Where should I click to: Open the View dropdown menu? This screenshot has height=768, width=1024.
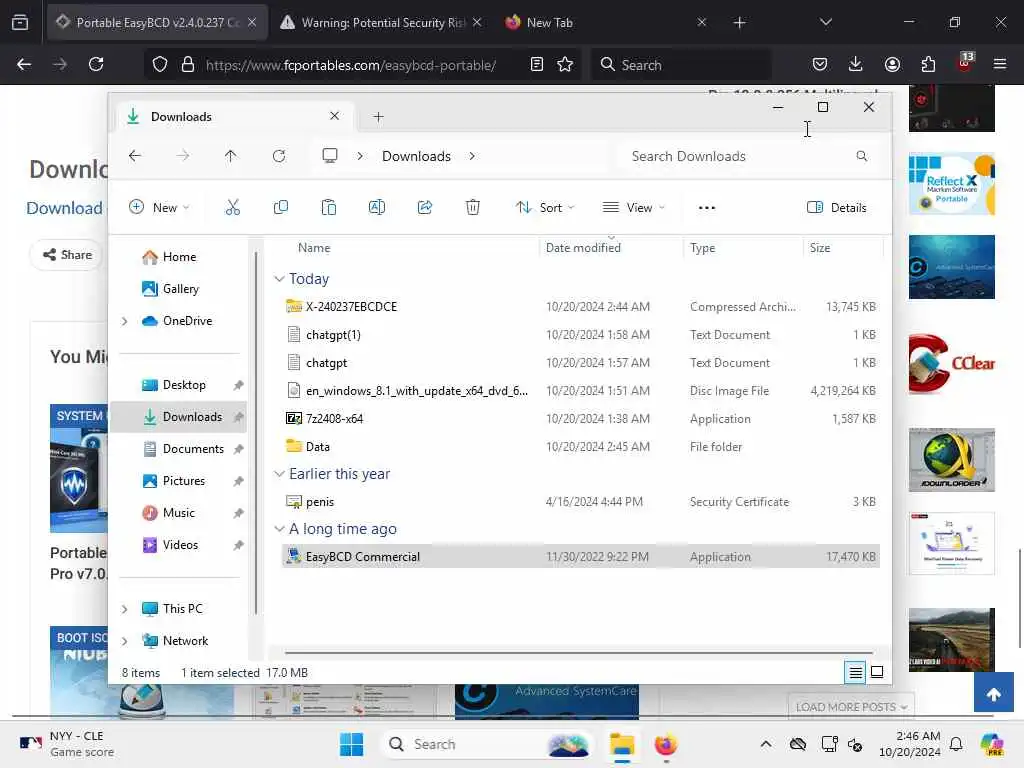click(633, 208)
